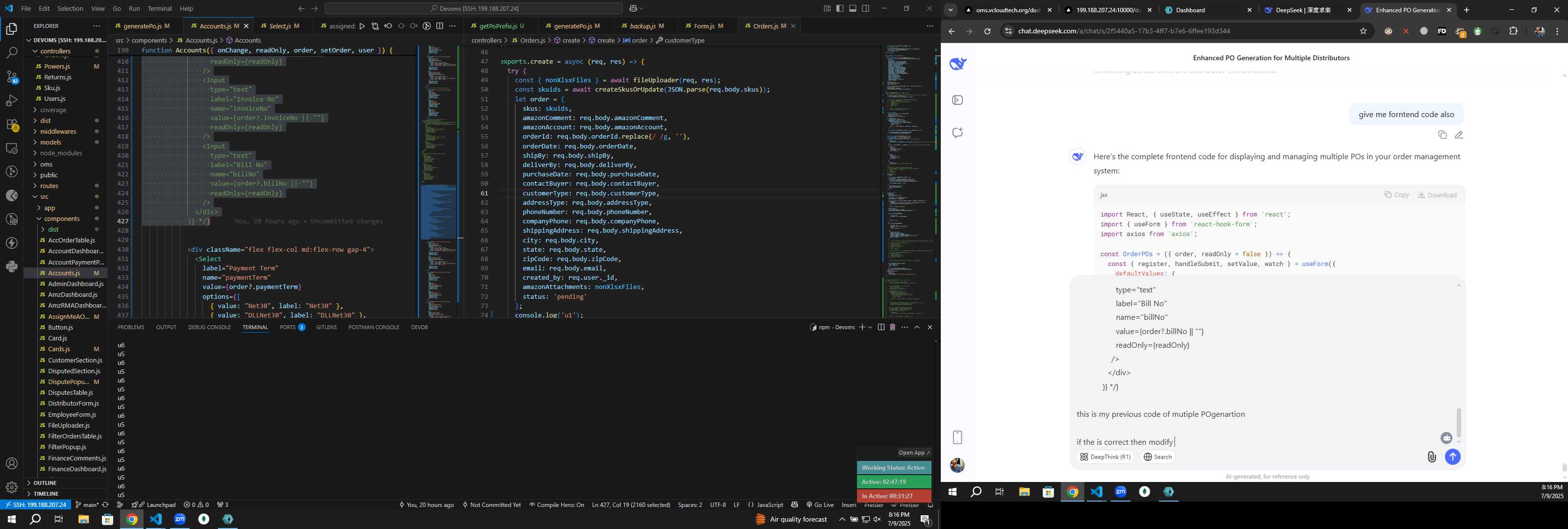Viewport: 1568px width, 529px height.
Task: Click the Download button on jsx code block
Action: pyautogui.click(x=1437, y=195)
